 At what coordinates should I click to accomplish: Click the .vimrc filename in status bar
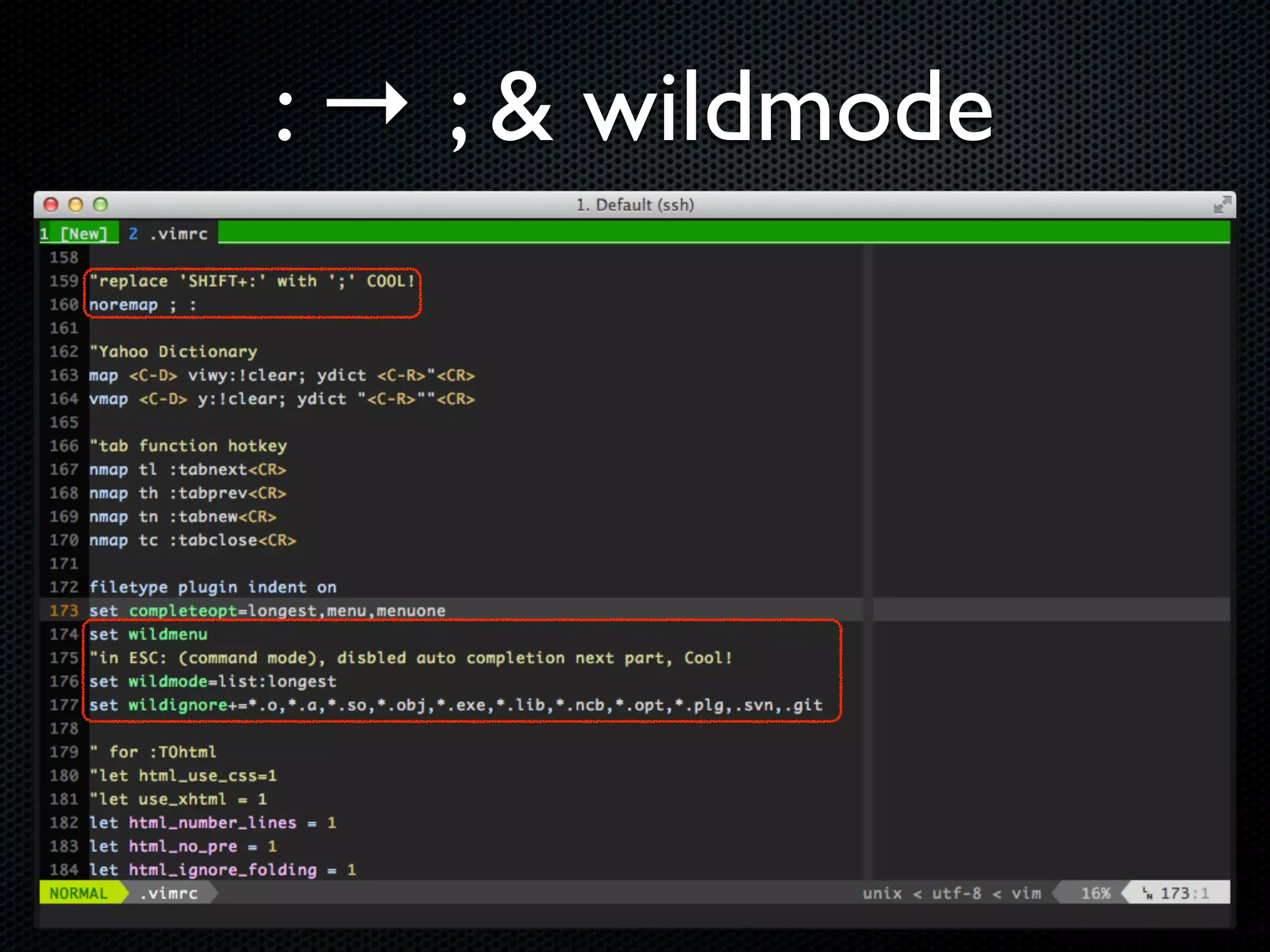point(169,893)
